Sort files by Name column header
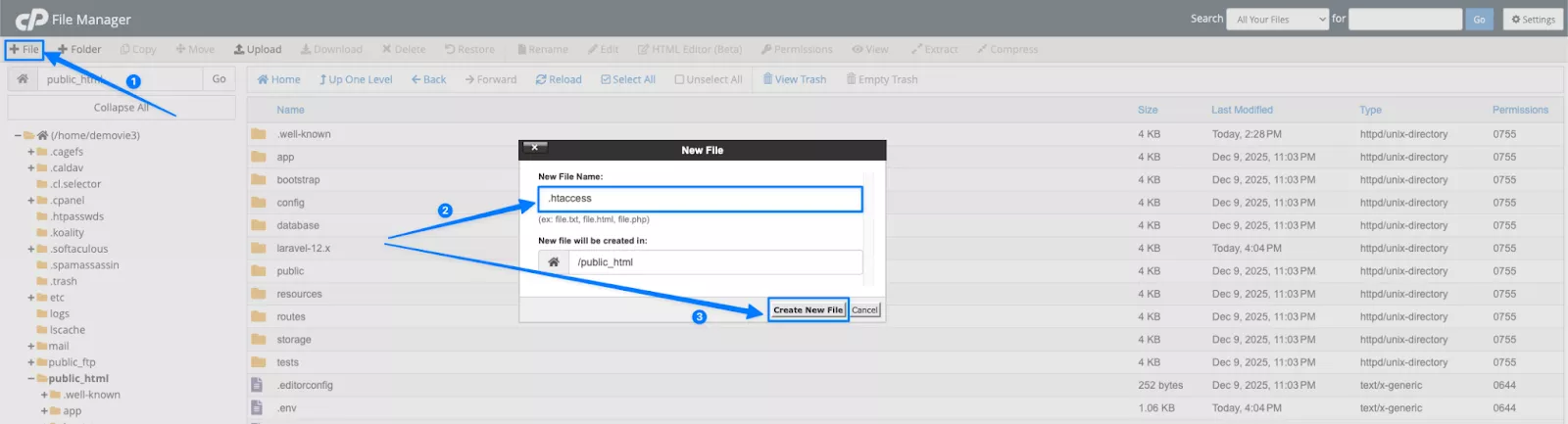This screenshot has width=1568, height=424. pos(290,110)
